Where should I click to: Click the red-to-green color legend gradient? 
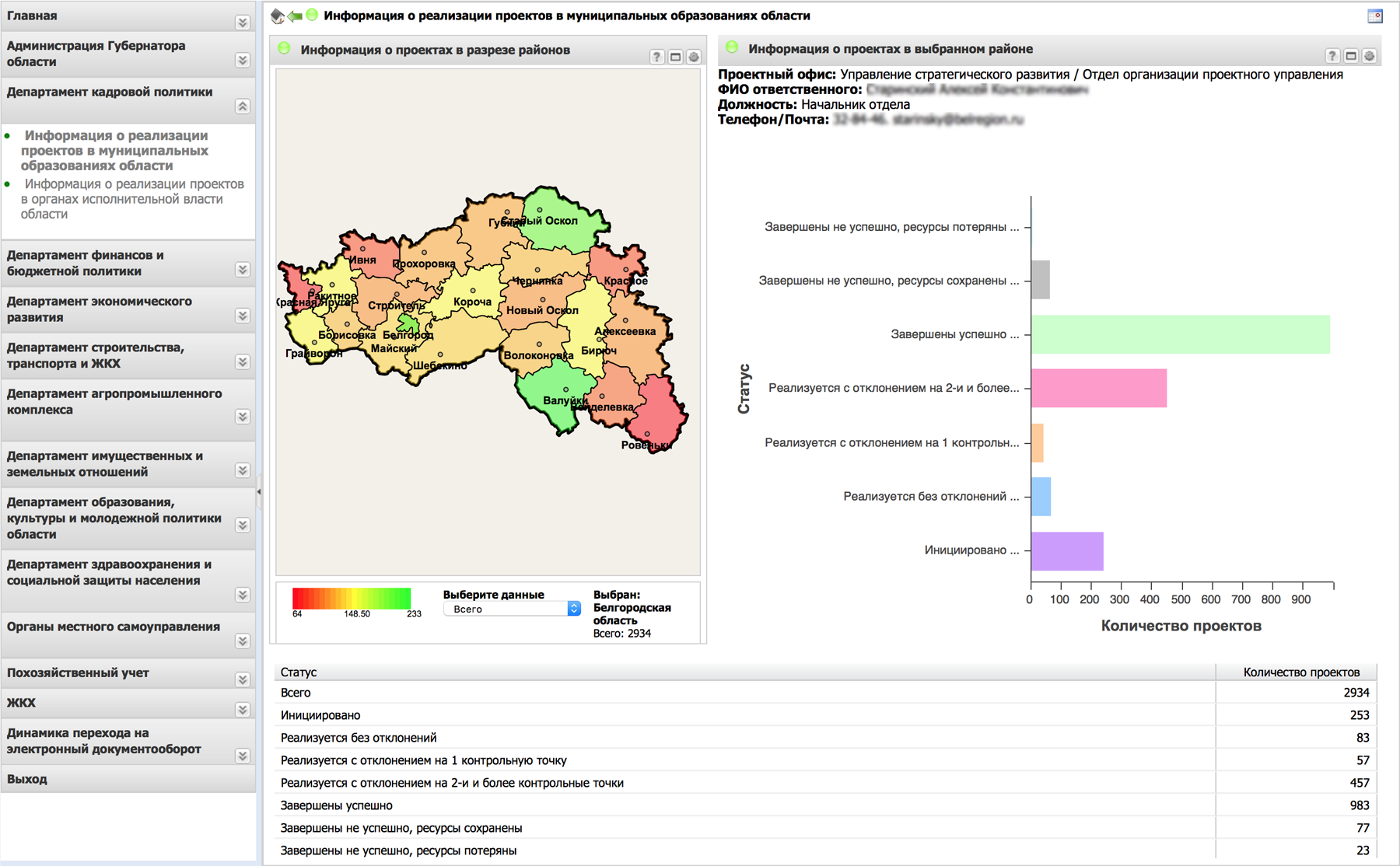[352, 598]
